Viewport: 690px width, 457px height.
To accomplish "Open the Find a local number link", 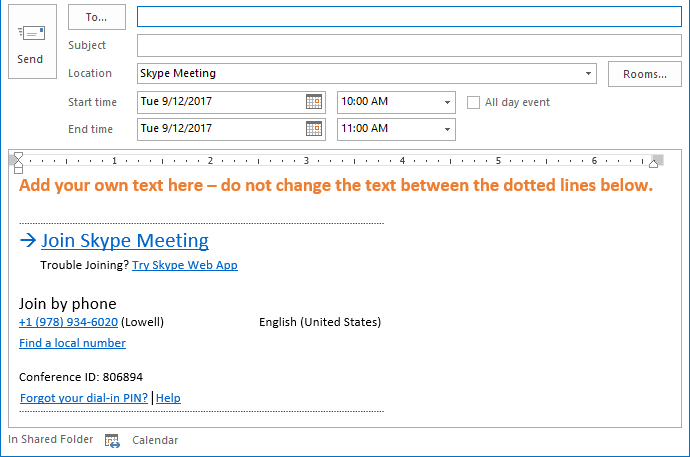I will 72,343.
